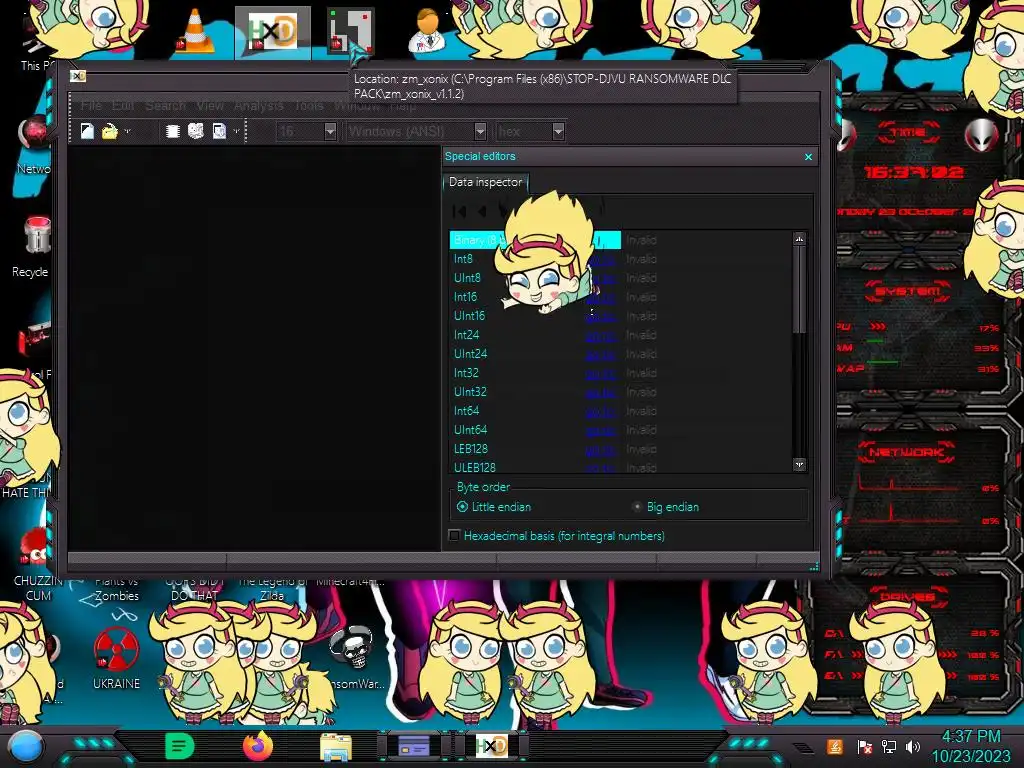Select the UInt8 row

(620, 278)
